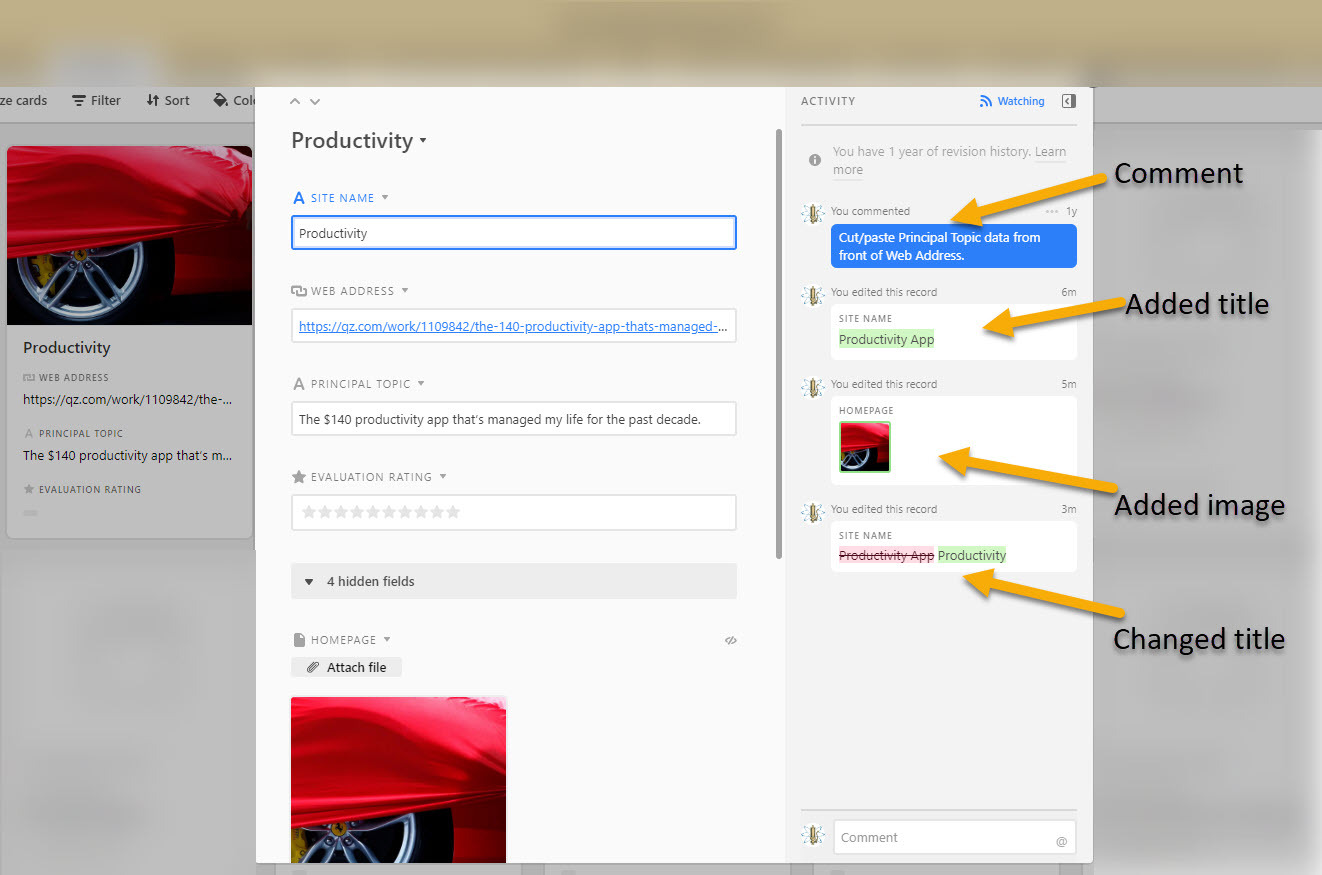The height and width of the screenshot is (875, 1322).
Task: Click the revision history info icon
Action: 815,160
